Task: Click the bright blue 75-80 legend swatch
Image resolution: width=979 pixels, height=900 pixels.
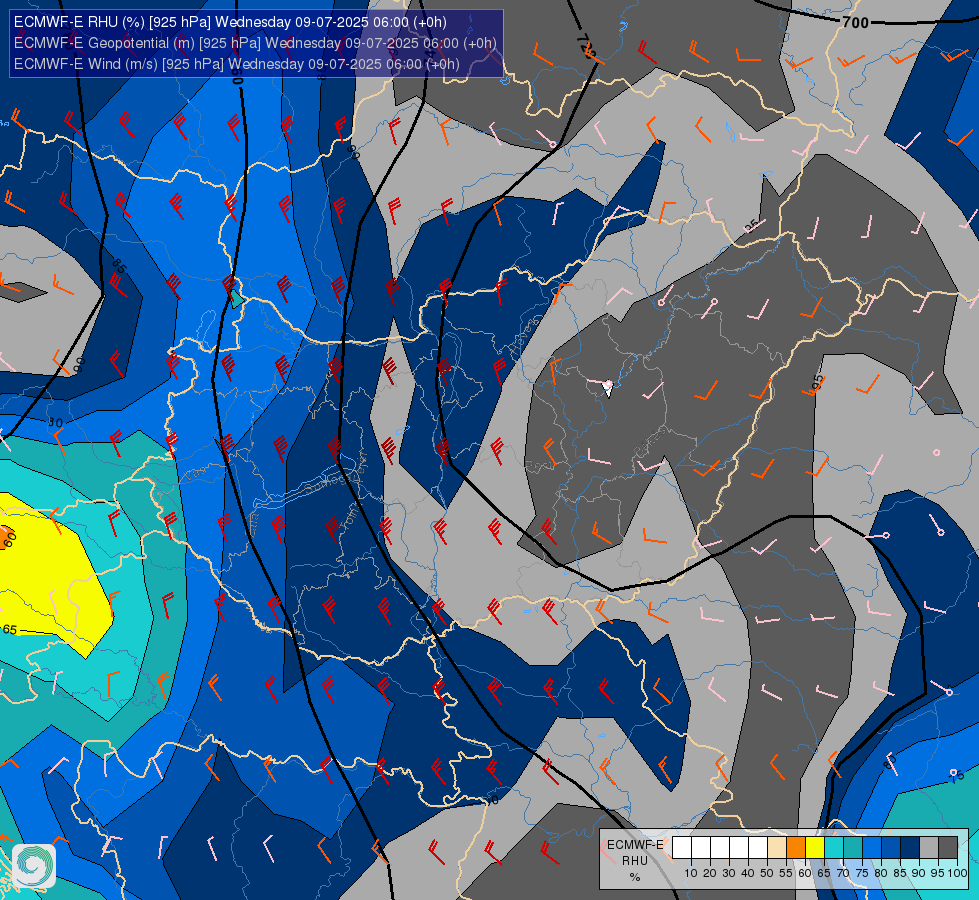Action: (x=872, y=848)
